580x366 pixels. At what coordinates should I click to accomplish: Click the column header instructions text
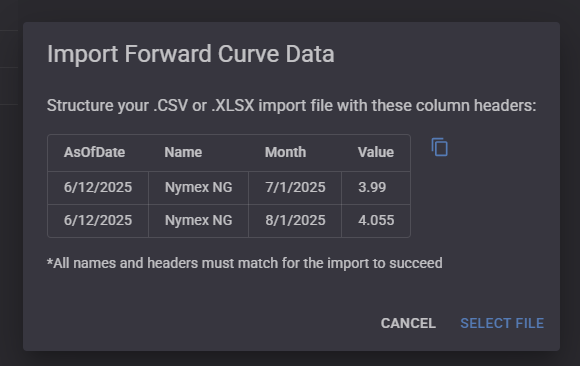tap(291, 106)
